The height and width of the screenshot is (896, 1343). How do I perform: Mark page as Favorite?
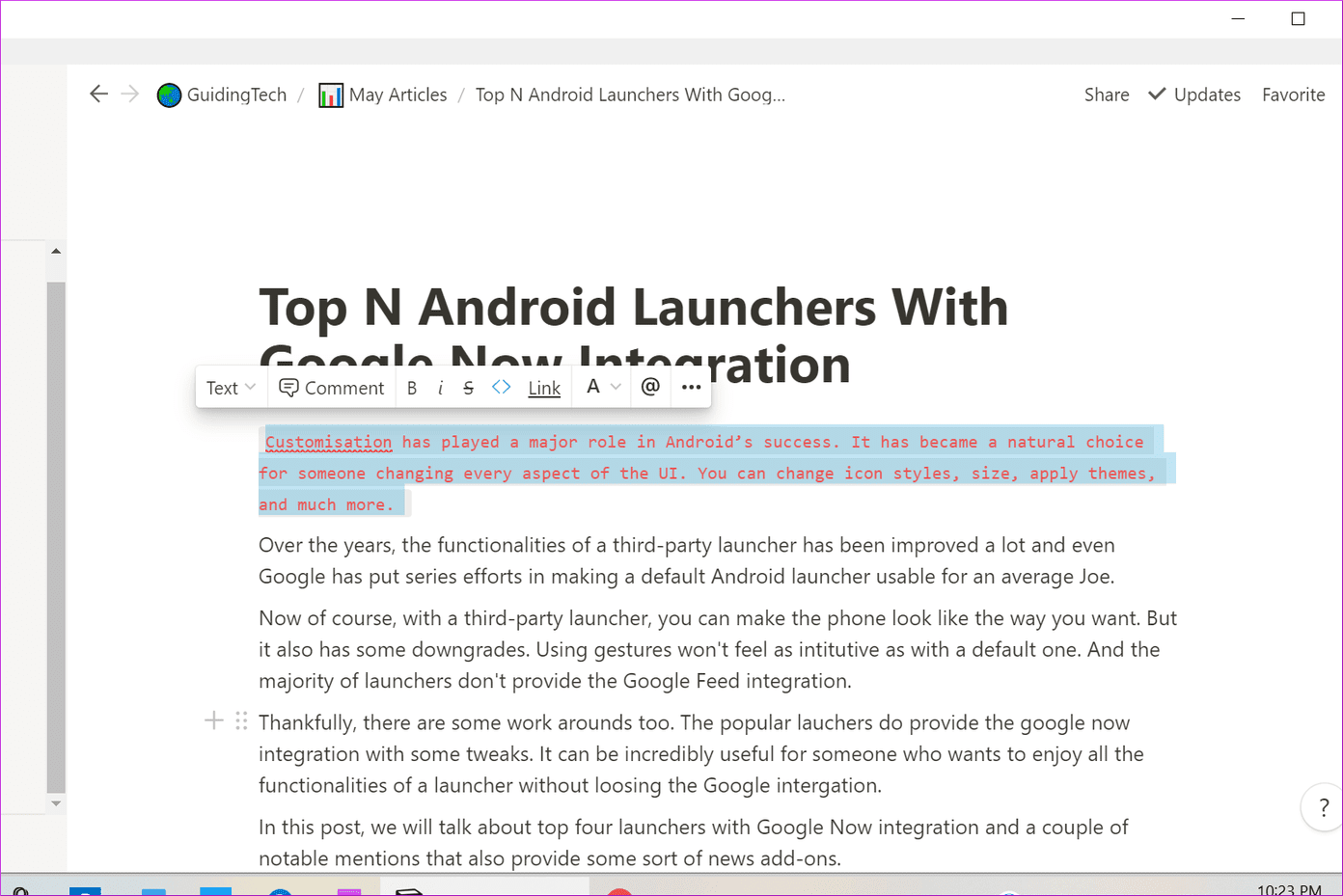(x=1293, y=95)
